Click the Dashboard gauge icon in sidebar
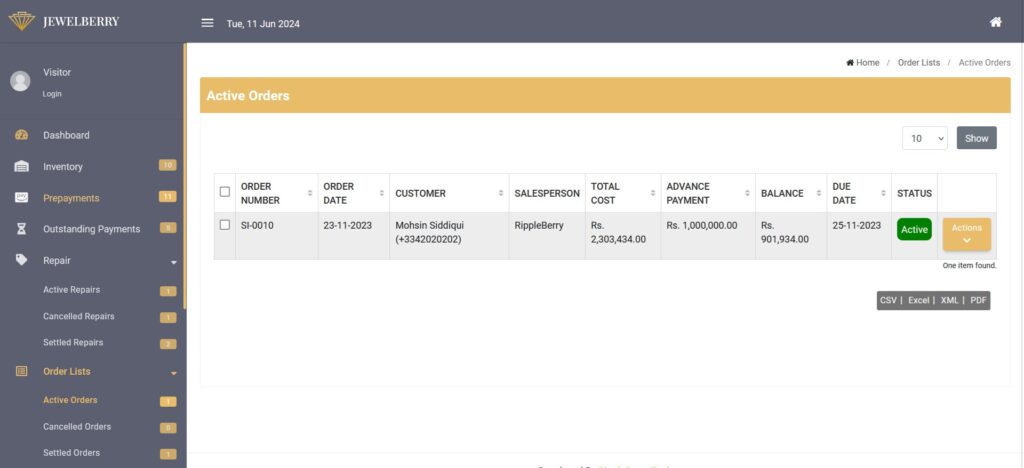Screen dimensions: 1024x468 pyautogui.click(x=21, y=135)
